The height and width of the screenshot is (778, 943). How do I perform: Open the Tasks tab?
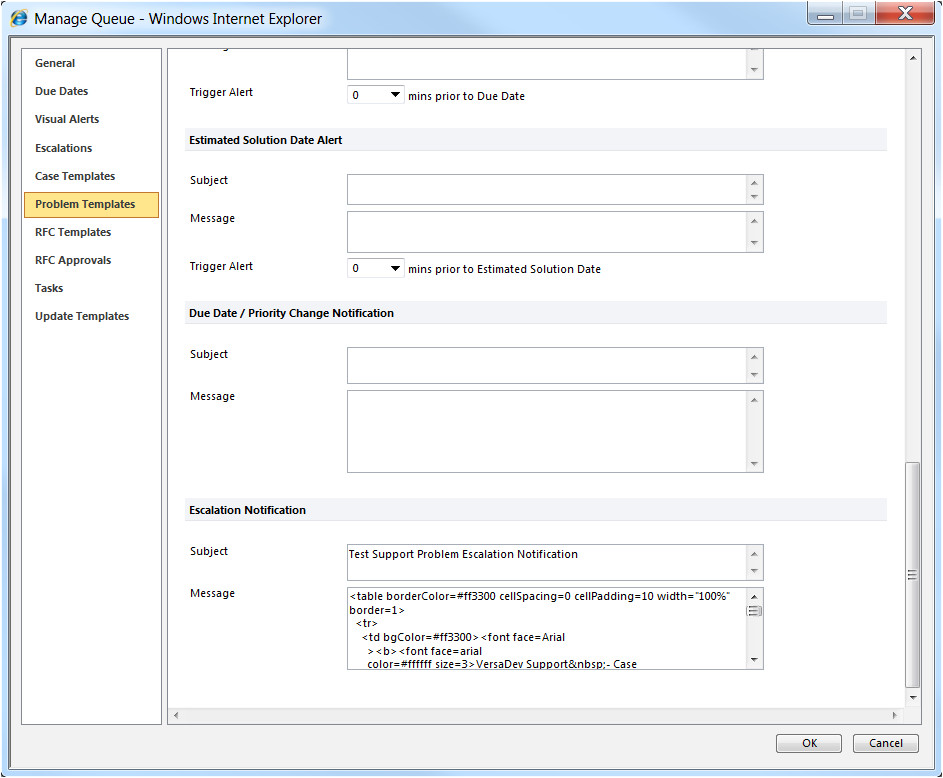click(x=49, y=288)
